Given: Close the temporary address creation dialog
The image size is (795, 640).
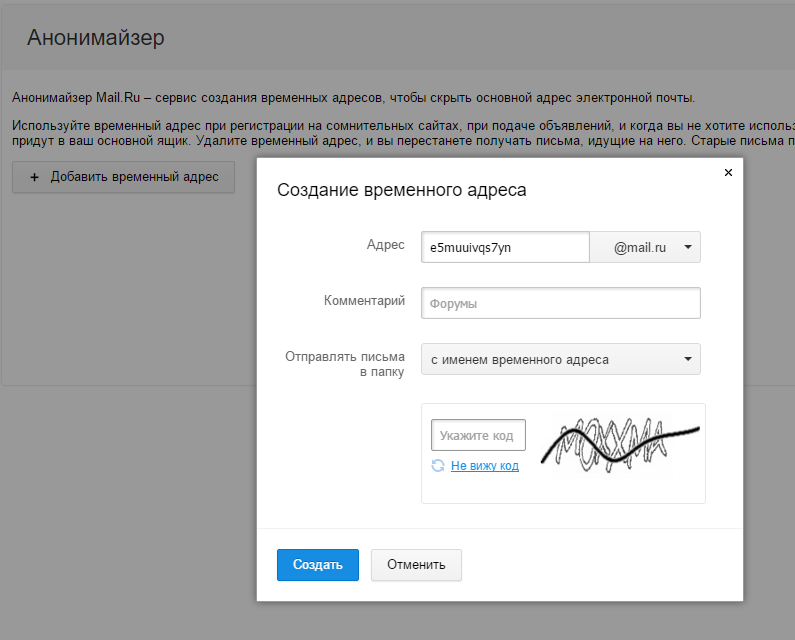Looking at the screenshot, I should click(x=728, y=173).
